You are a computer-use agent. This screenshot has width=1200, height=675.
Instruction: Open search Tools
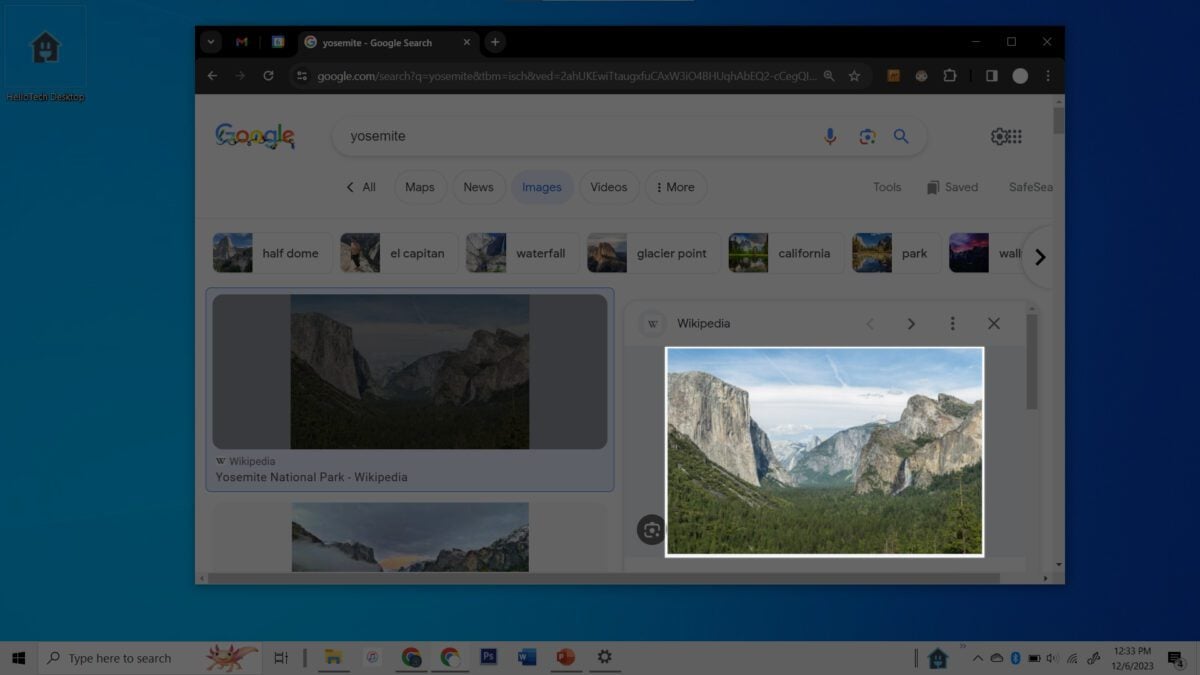[x=886, y=187]
